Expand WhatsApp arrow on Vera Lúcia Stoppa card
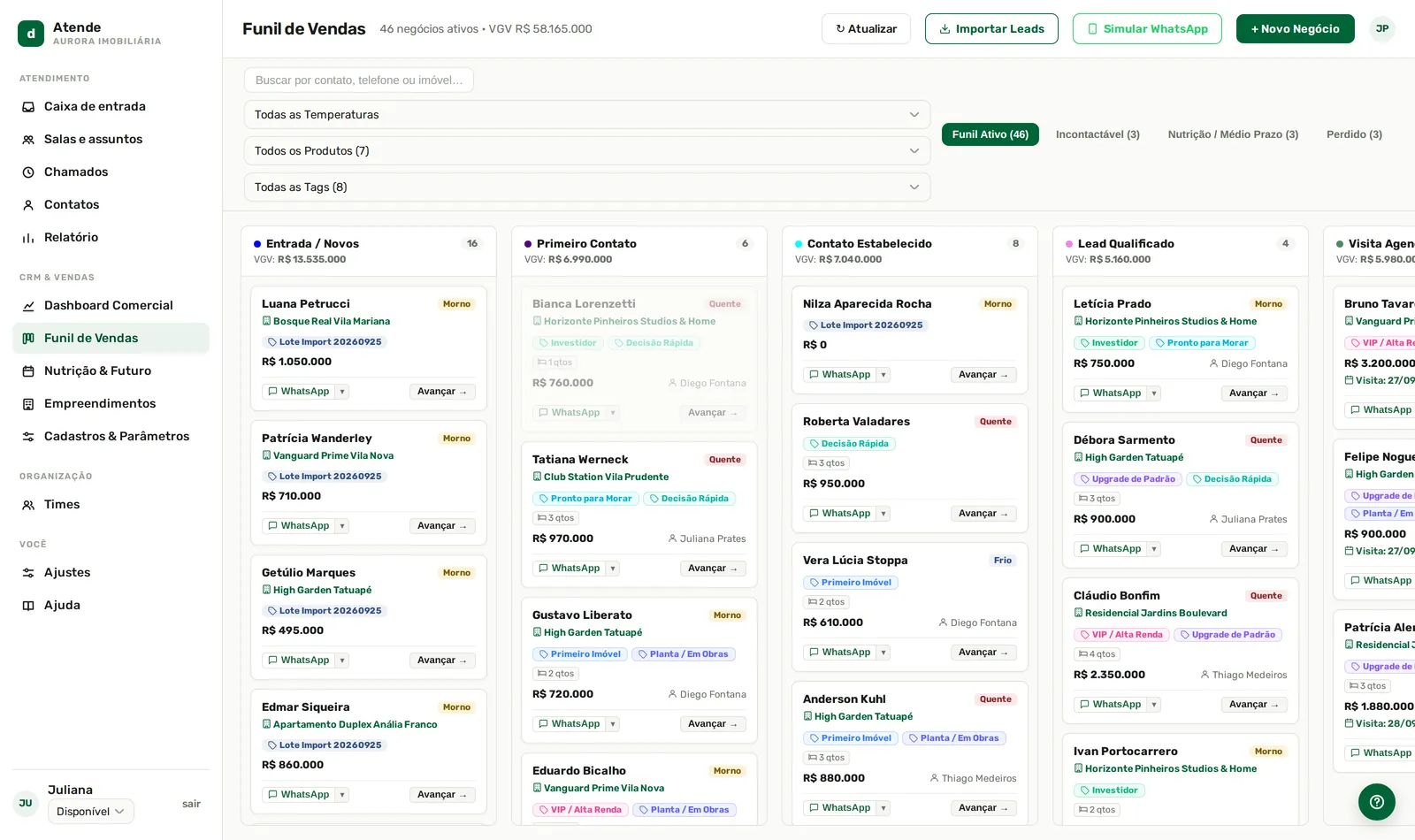The width and height of the screenshot is (1415, 840). (883, 653)
